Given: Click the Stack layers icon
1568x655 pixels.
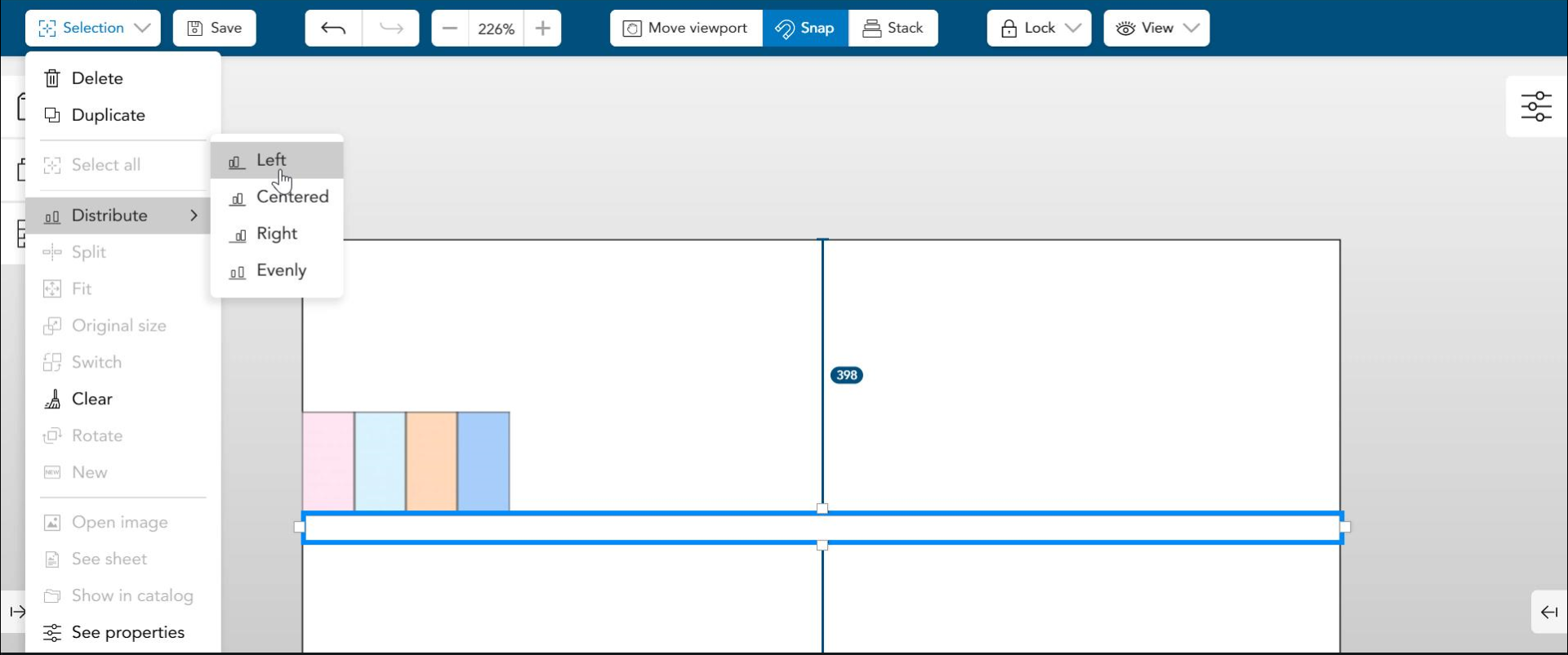Looking at the screenshot, I should pyautogui.click(x=871, y=29).
